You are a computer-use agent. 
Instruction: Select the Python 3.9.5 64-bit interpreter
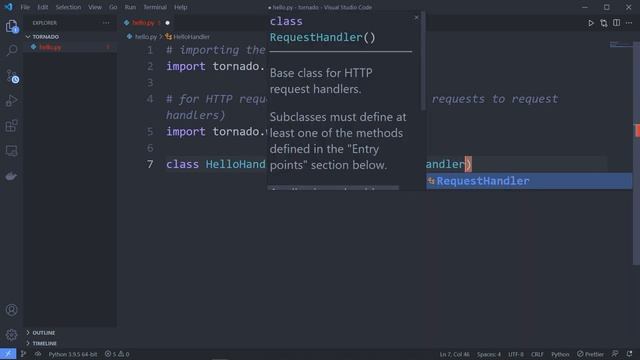click(x=73, y=354)
